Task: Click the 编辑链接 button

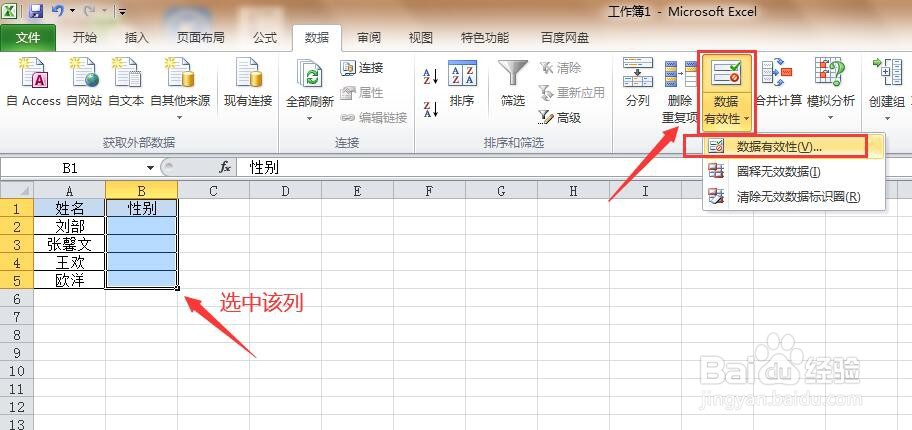Action: (x=374, y=118)
